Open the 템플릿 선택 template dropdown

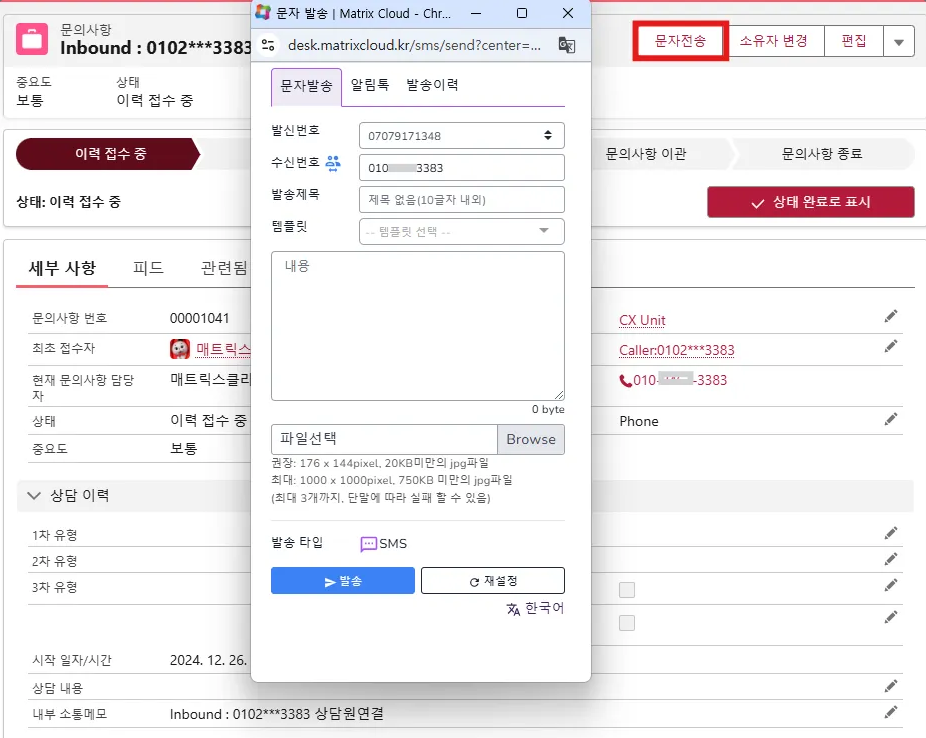coord(461,232)
